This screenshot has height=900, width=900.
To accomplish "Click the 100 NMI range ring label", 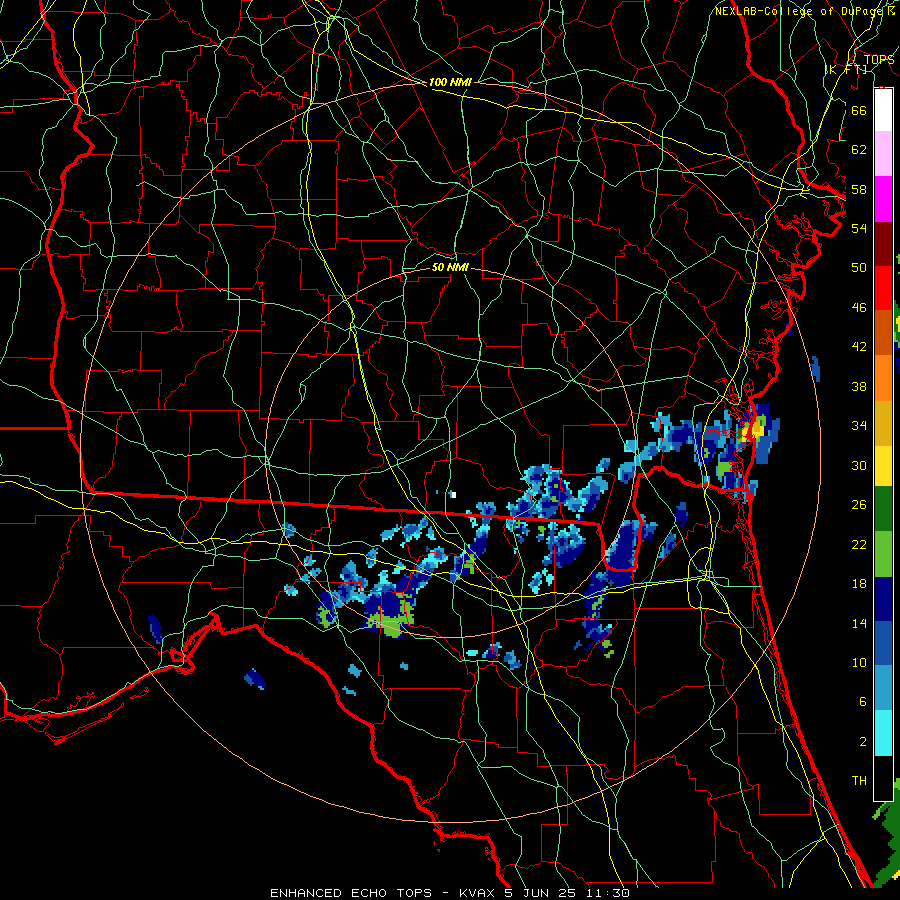I will click(450, 82).
